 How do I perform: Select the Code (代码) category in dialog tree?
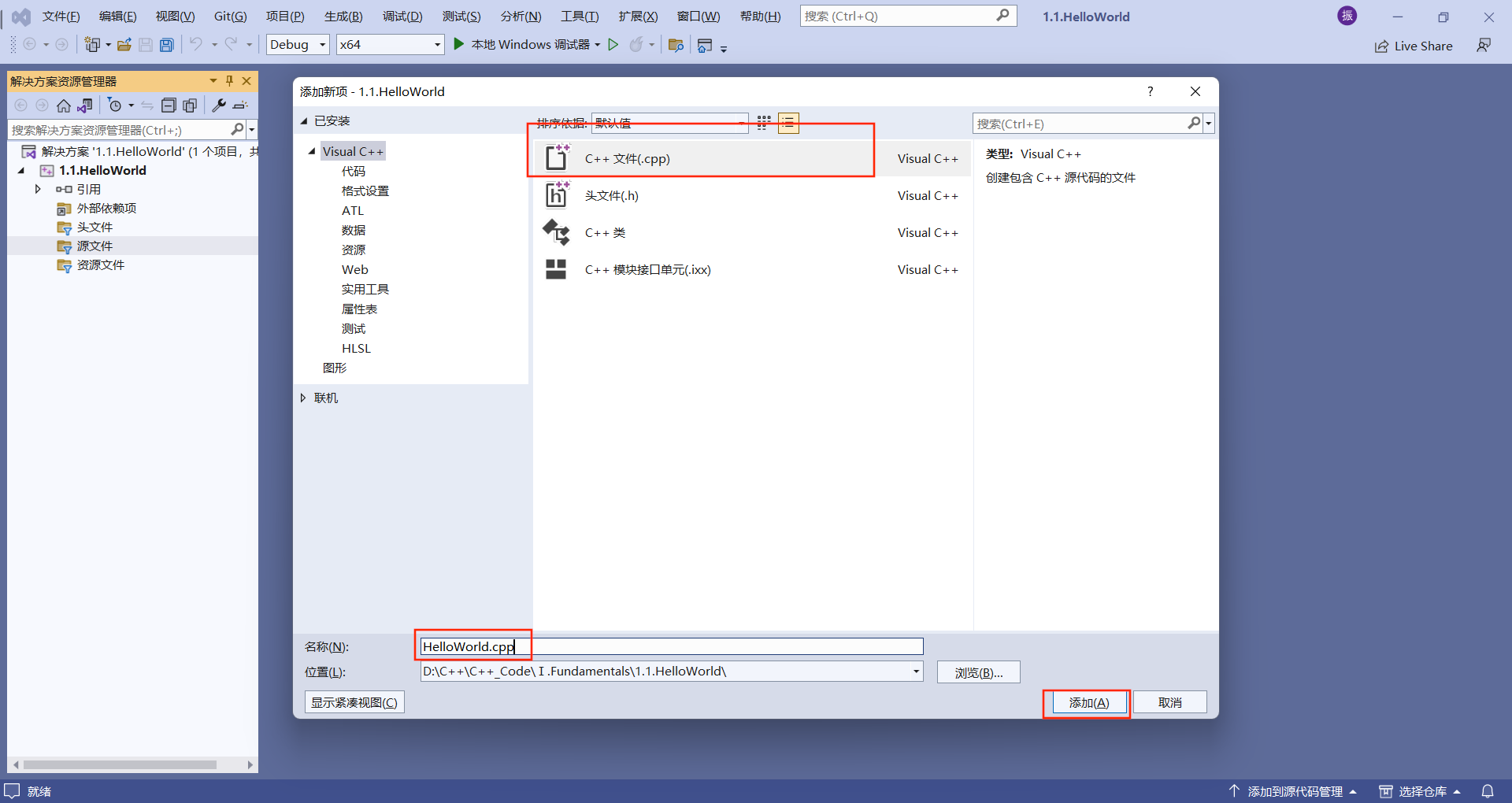pos(353,171)
